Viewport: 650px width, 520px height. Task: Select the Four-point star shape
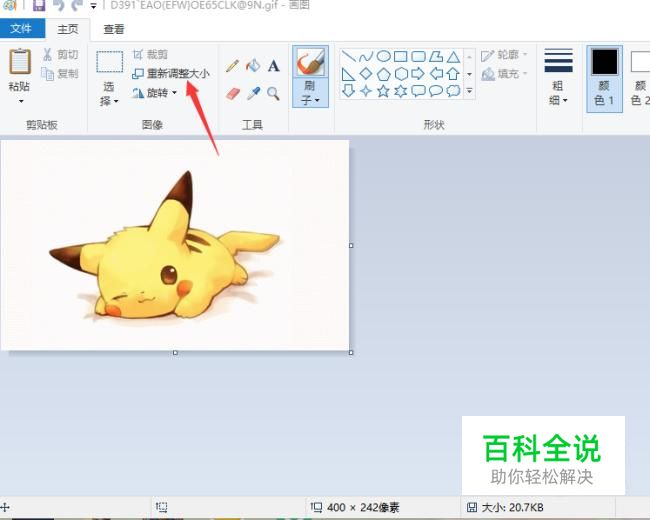point(366,91)
